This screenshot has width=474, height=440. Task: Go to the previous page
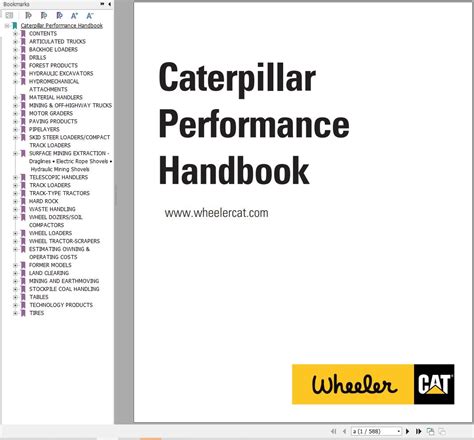point(344,431)
